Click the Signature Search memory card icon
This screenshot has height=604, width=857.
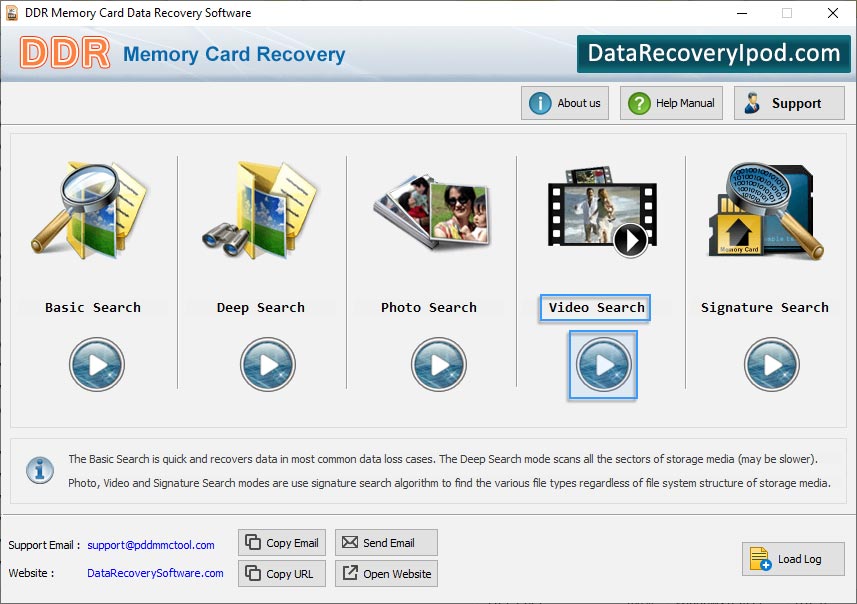(x=766, y=210)
